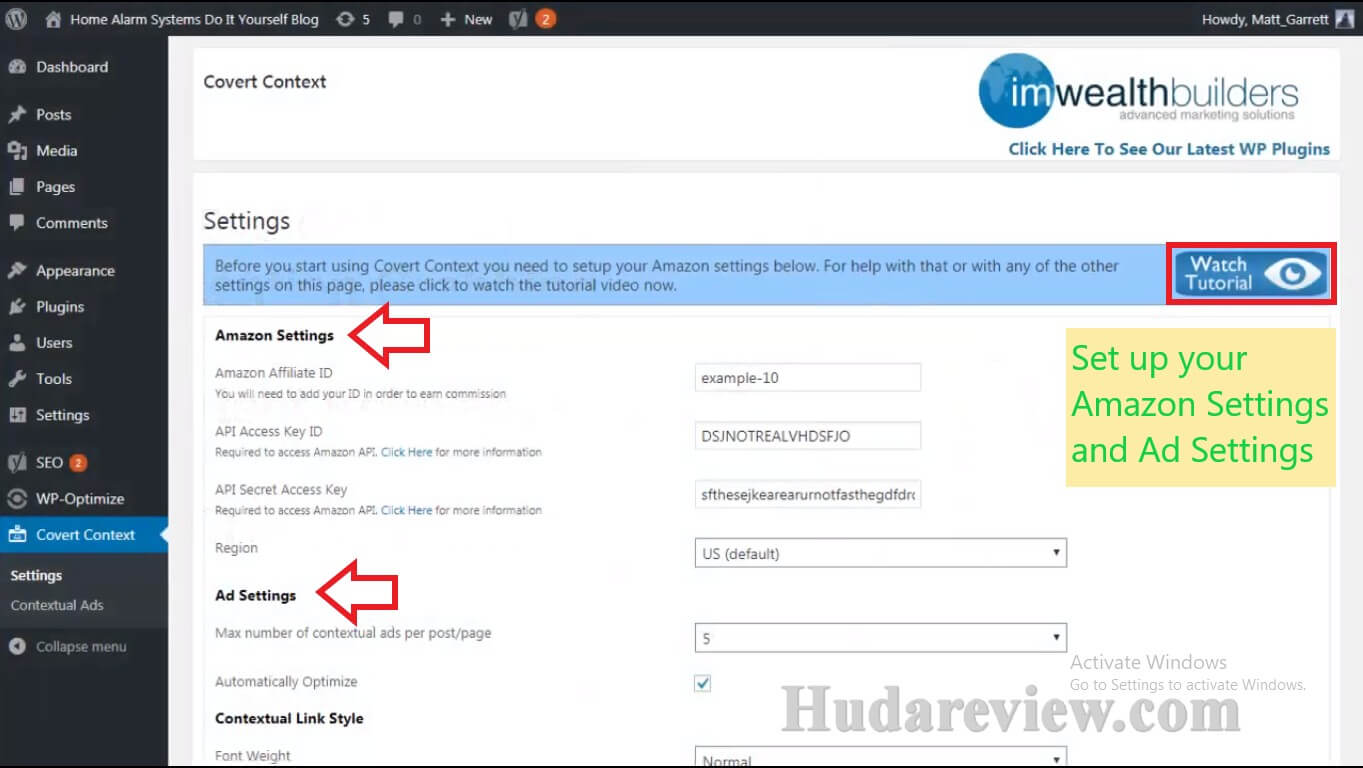Click Howdy, Matt_Garrett account link
This screenshot has width=1363, height=768.
click(1265, 19)
